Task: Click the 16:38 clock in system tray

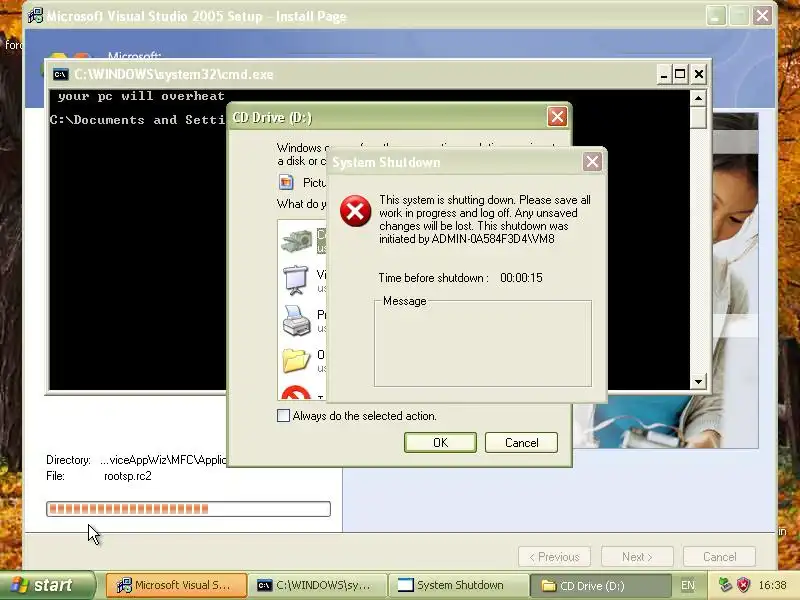Action: [x=772, y=585]
